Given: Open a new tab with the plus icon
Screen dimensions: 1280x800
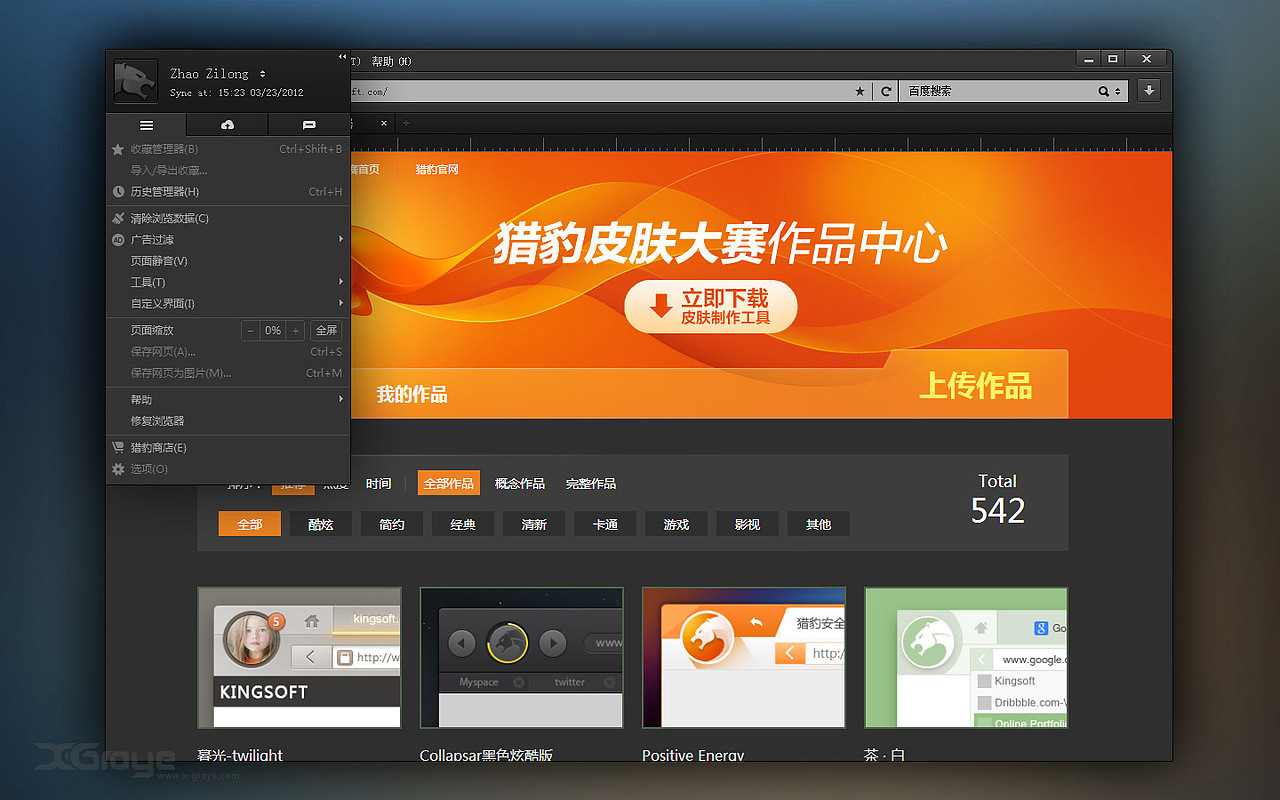Looking at the screenshot, I should tap(406, 124).
